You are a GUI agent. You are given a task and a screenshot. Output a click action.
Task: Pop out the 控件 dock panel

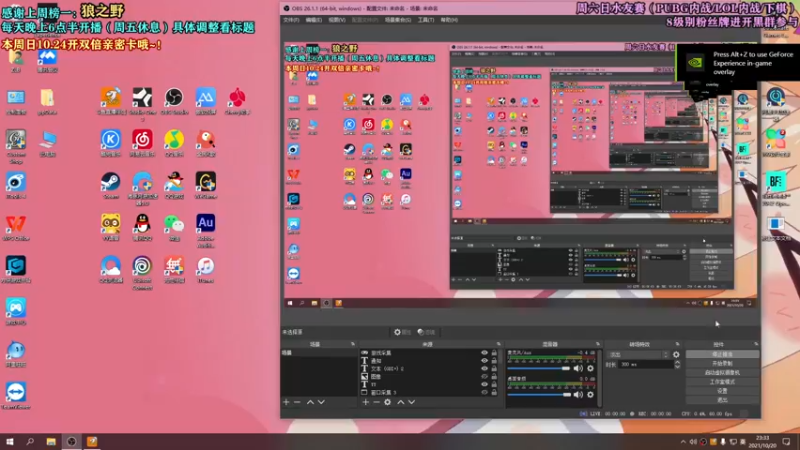pyautogui.click(x=756, y=344)
